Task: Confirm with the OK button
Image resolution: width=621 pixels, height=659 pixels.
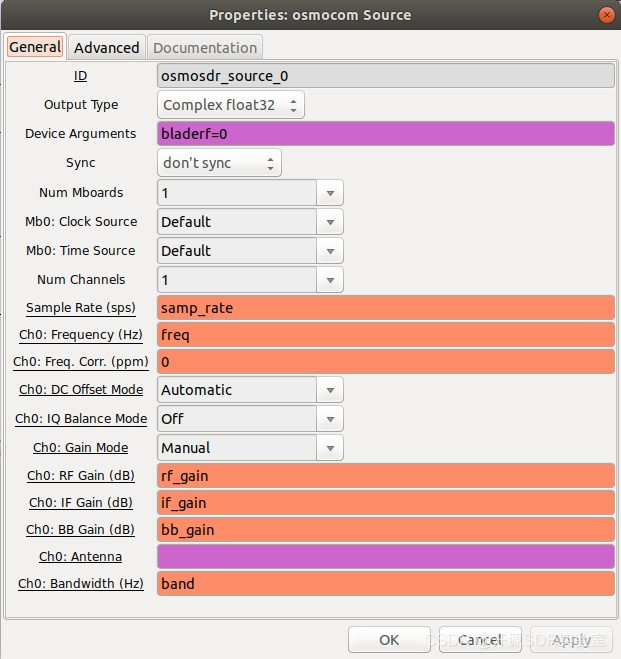Action: click(389, 640)
